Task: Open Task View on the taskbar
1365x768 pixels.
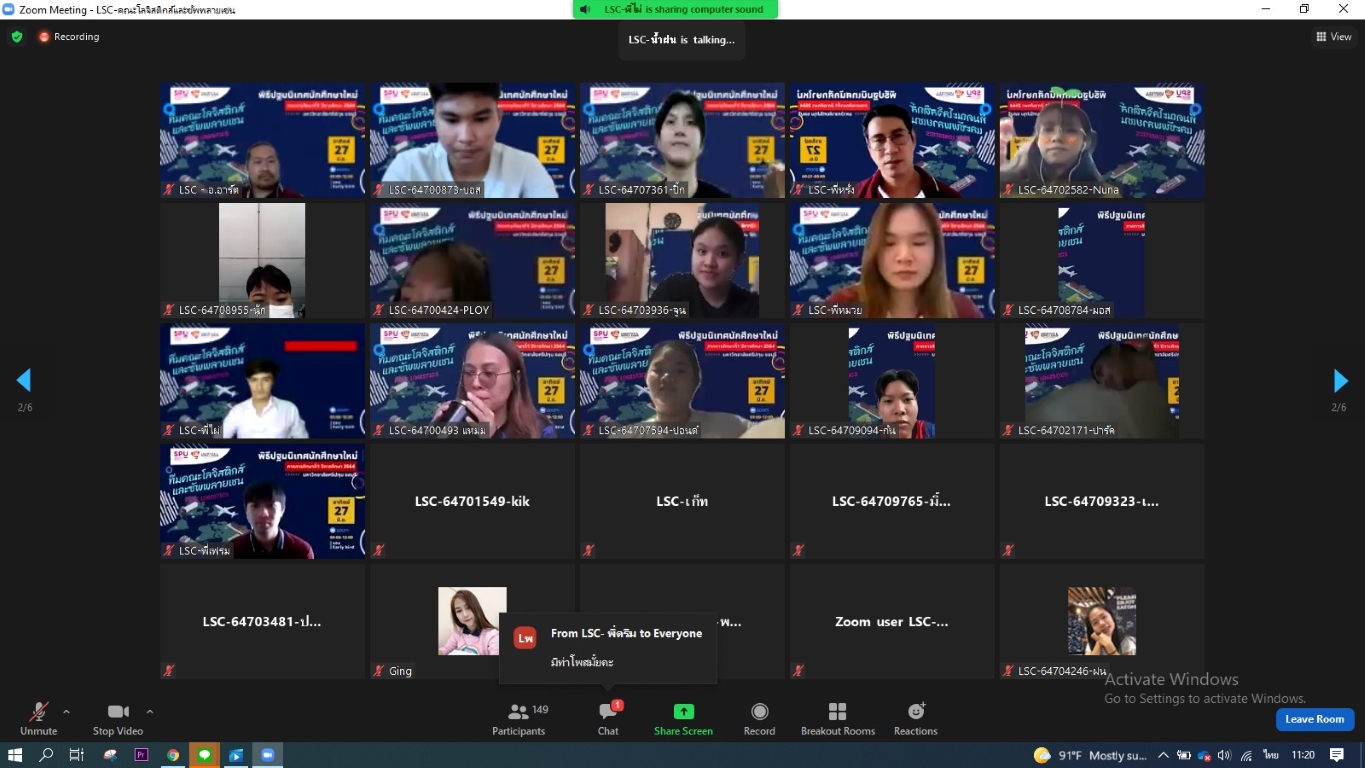Action: [x=77, y=755]
